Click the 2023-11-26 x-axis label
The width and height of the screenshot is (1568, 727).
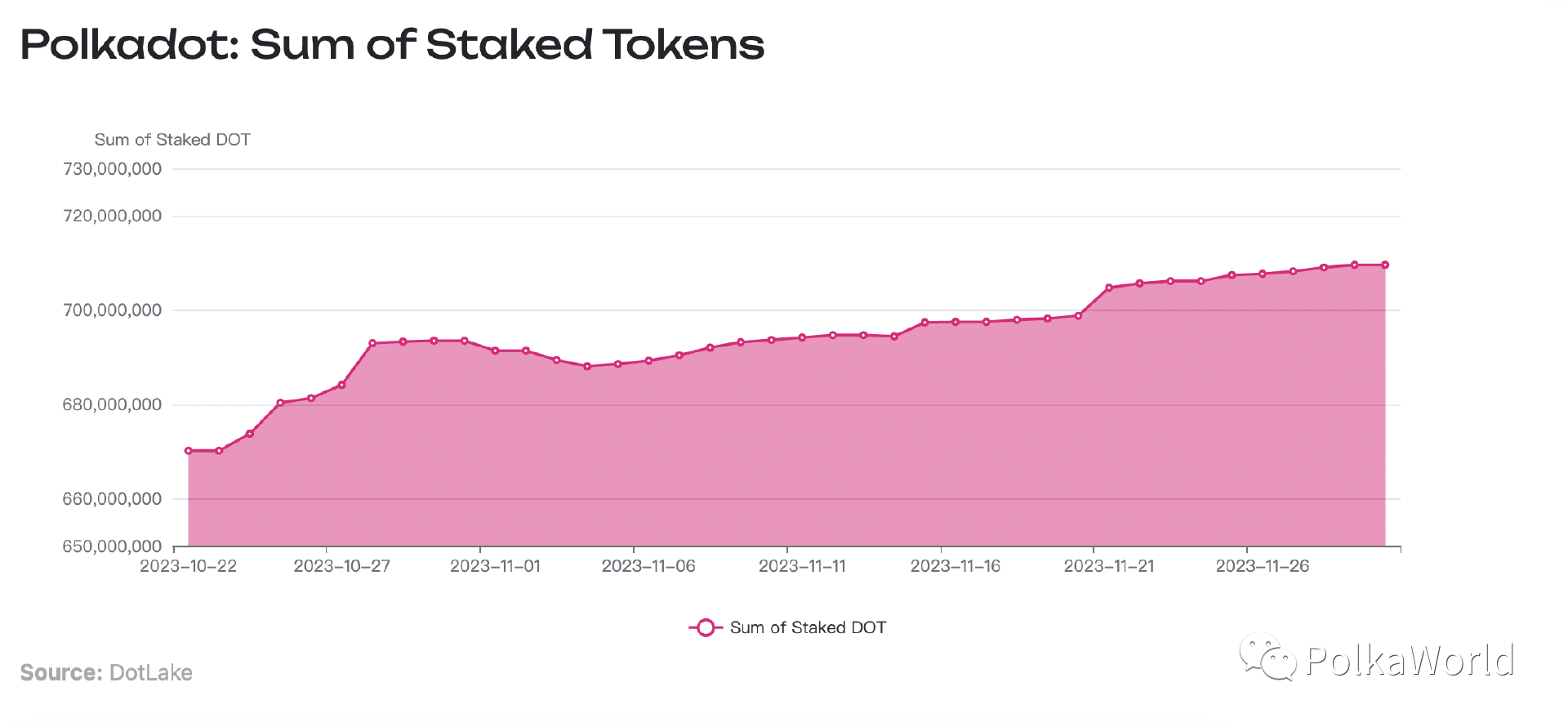tap(1263, 566)
